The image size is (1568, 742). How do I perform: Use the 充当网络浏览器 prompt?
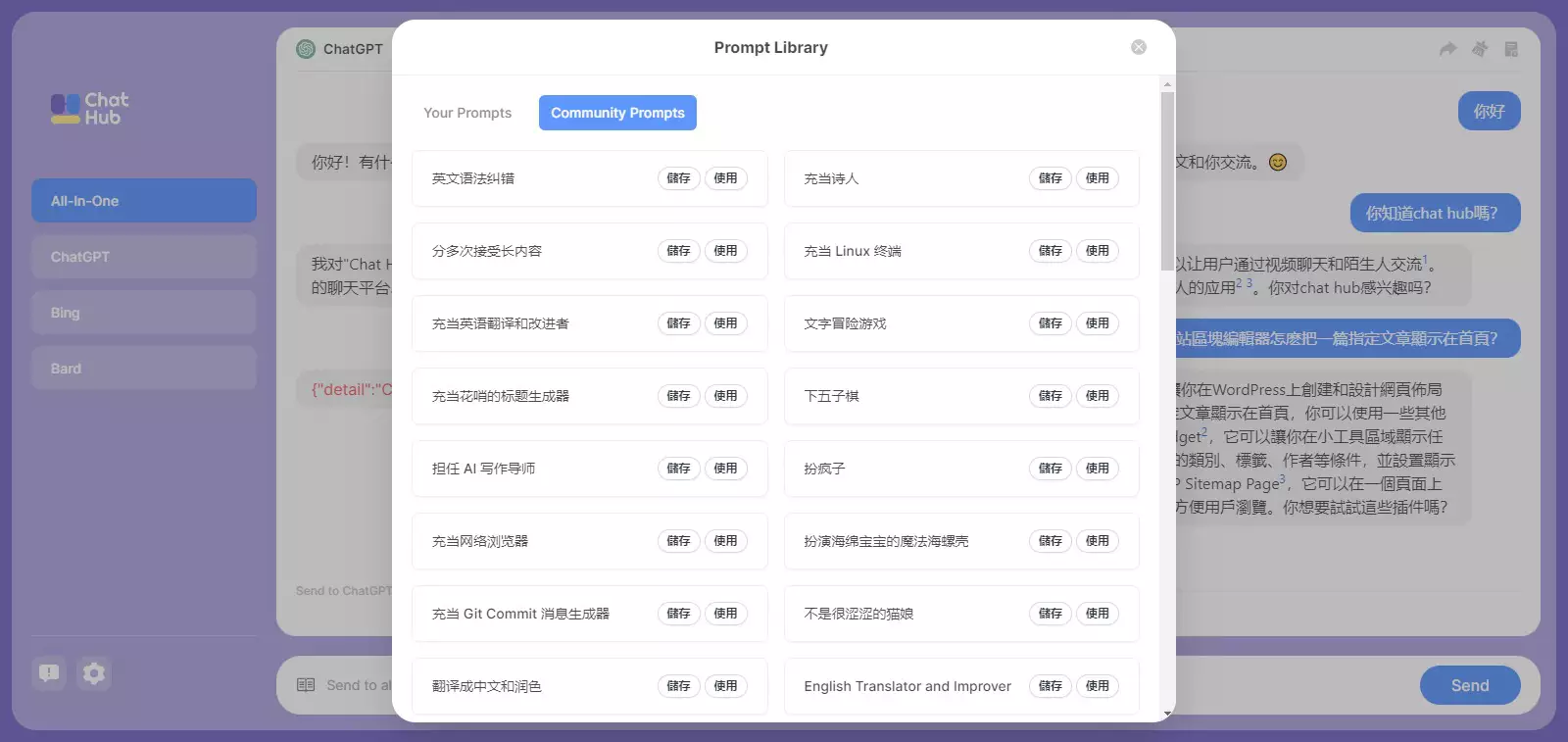click(725, 541)
